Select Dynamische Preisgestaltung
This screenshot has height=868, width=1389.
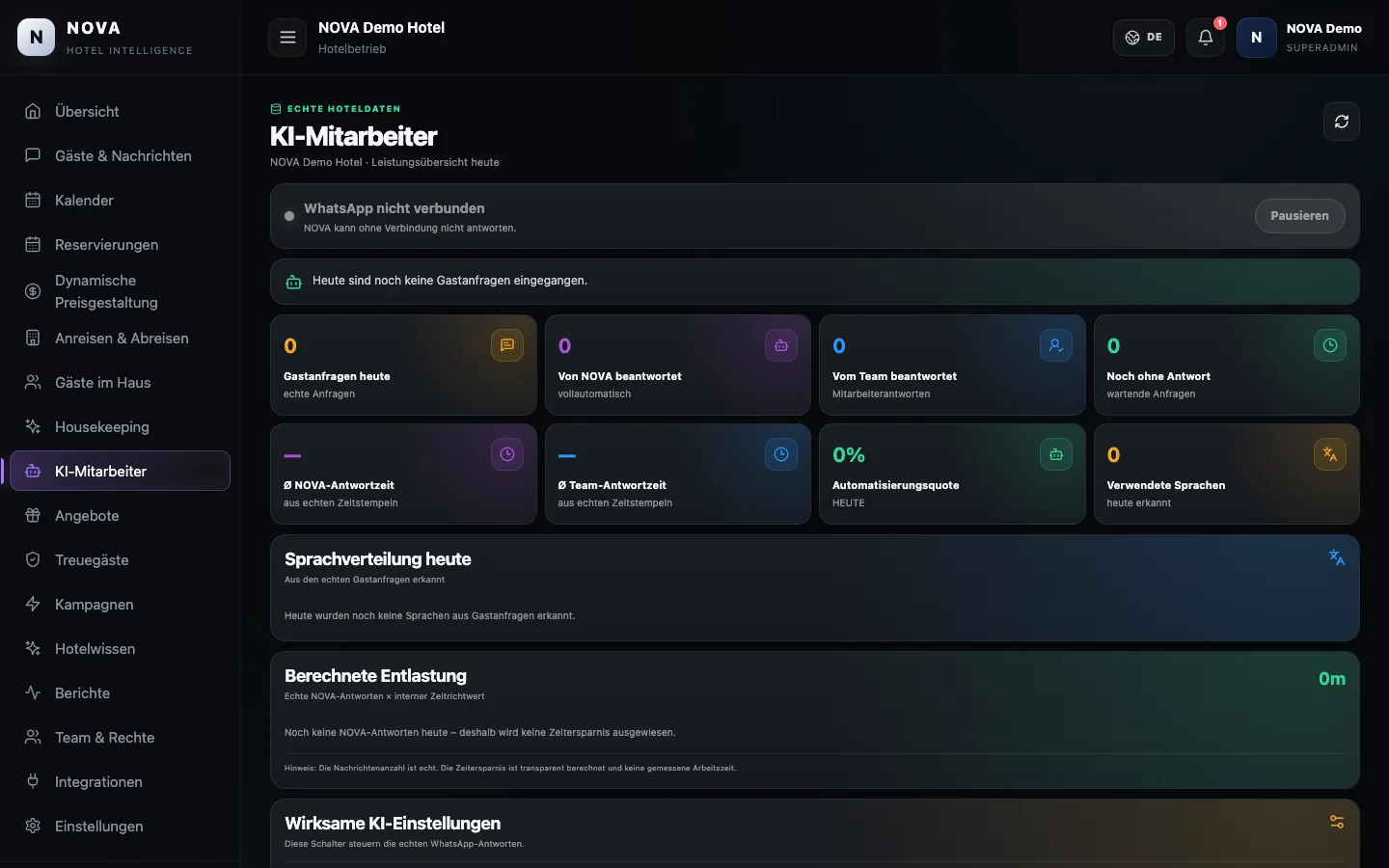pyautogui.click(x=120, y=291)
